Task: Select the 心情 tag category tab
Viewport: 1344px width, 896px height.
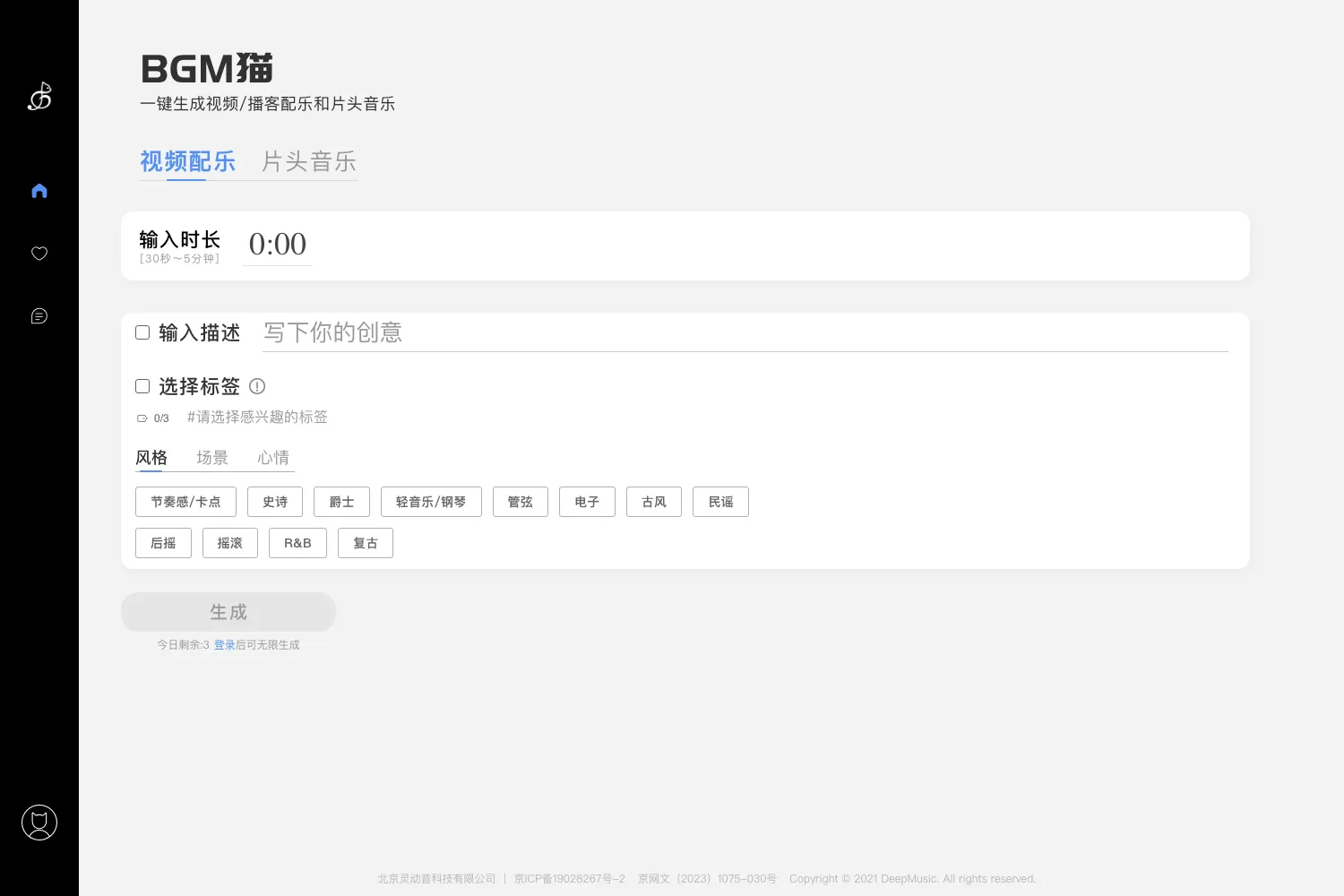Action: coord(273,458)
